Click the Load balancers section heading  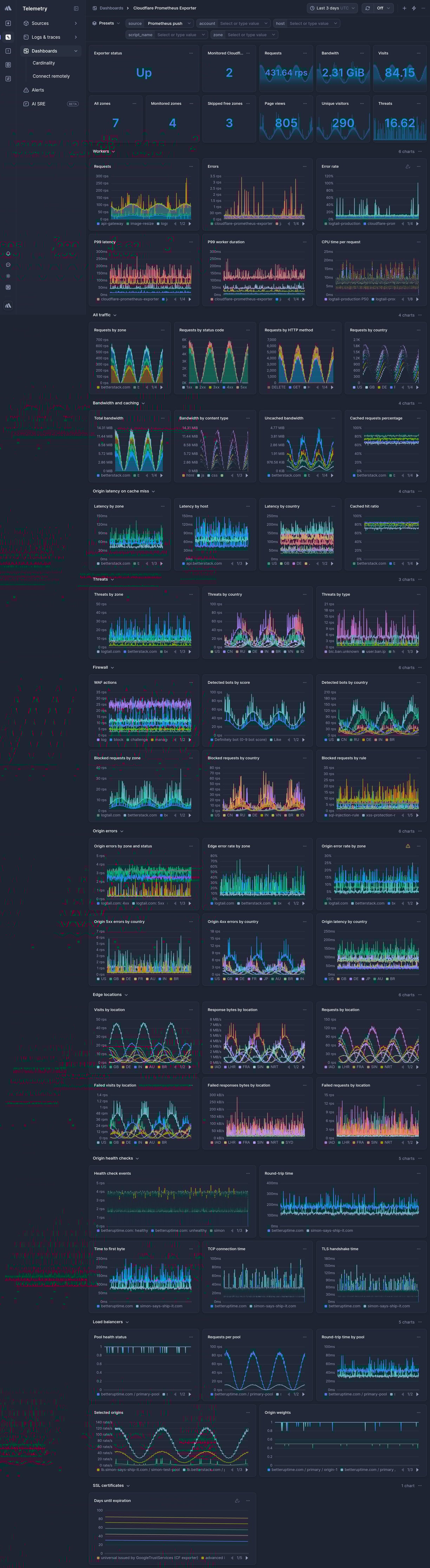pos(108,1322)
